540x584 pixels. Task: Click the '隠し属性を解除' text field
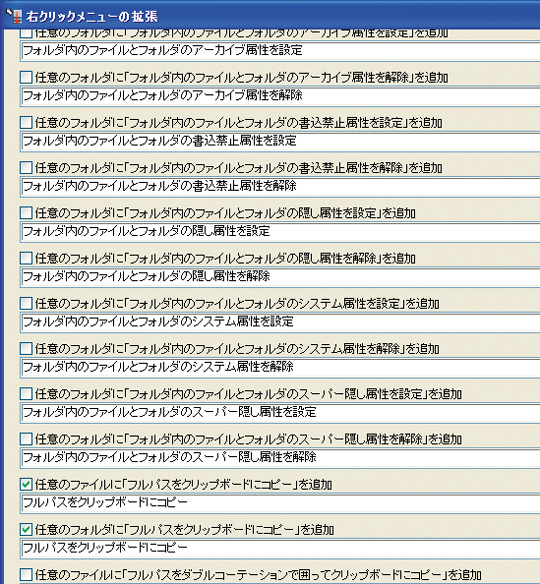point(280,277)
